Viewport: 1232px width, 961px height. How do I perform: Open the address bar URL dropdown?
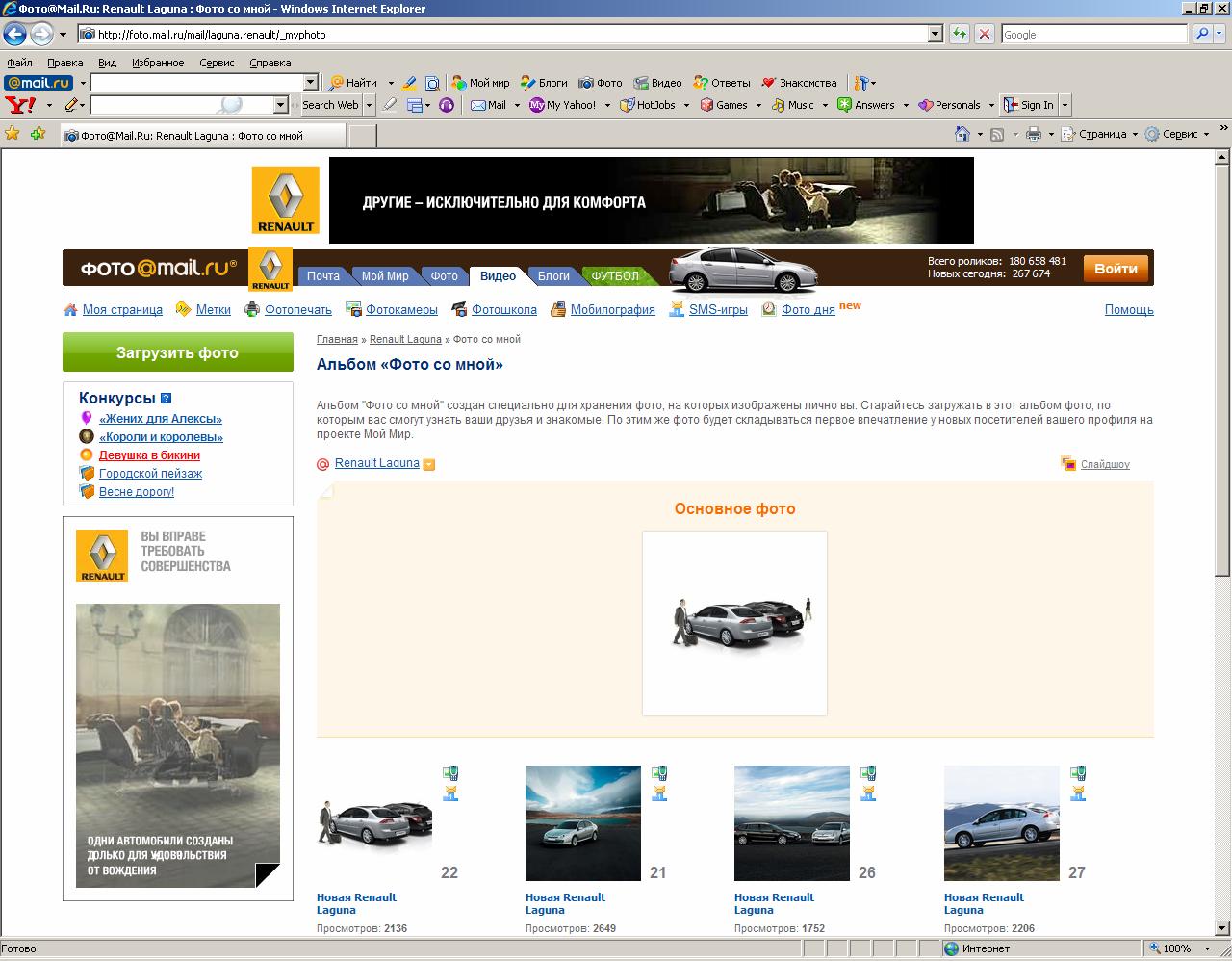[x=935, y=34]
